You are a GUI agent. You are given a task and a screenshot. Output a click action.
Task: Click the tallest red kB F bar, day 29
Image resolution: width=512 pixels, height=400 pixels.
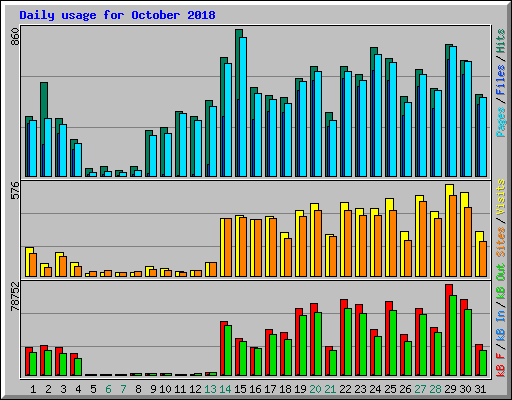pos(448,330)
